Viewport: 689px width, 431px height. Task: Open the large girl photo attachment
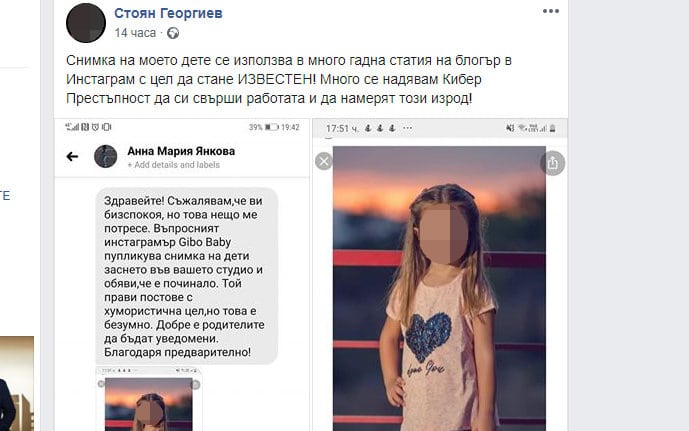click(x=439, y=288)
